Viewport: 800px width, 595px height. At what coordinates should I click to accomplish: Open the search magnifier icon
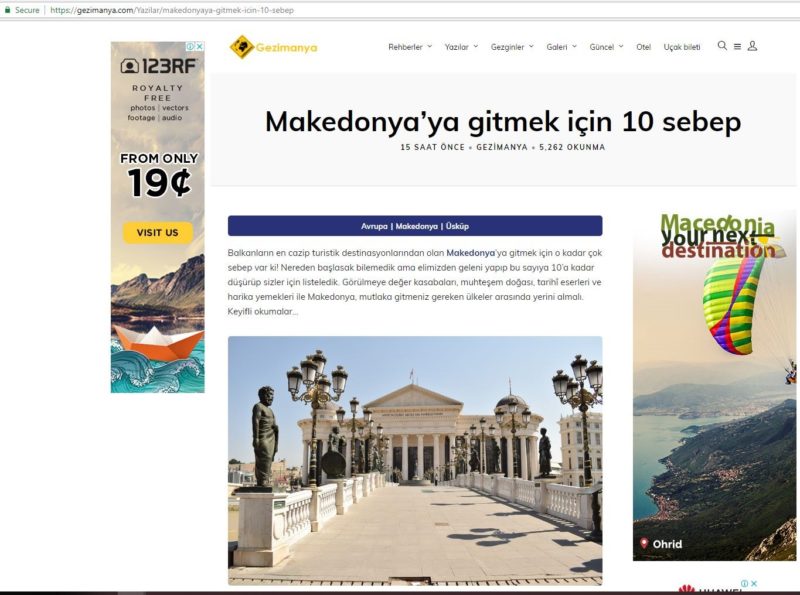pyautogui.click(x=722, y=45)
